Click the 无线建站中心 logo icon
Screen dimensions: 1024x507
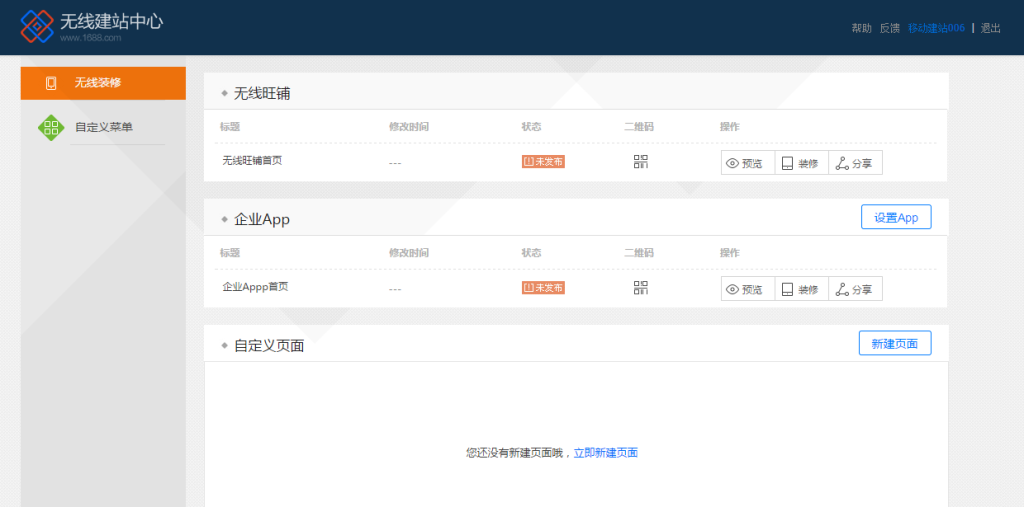pyautogui.click(x=37, y=27)
